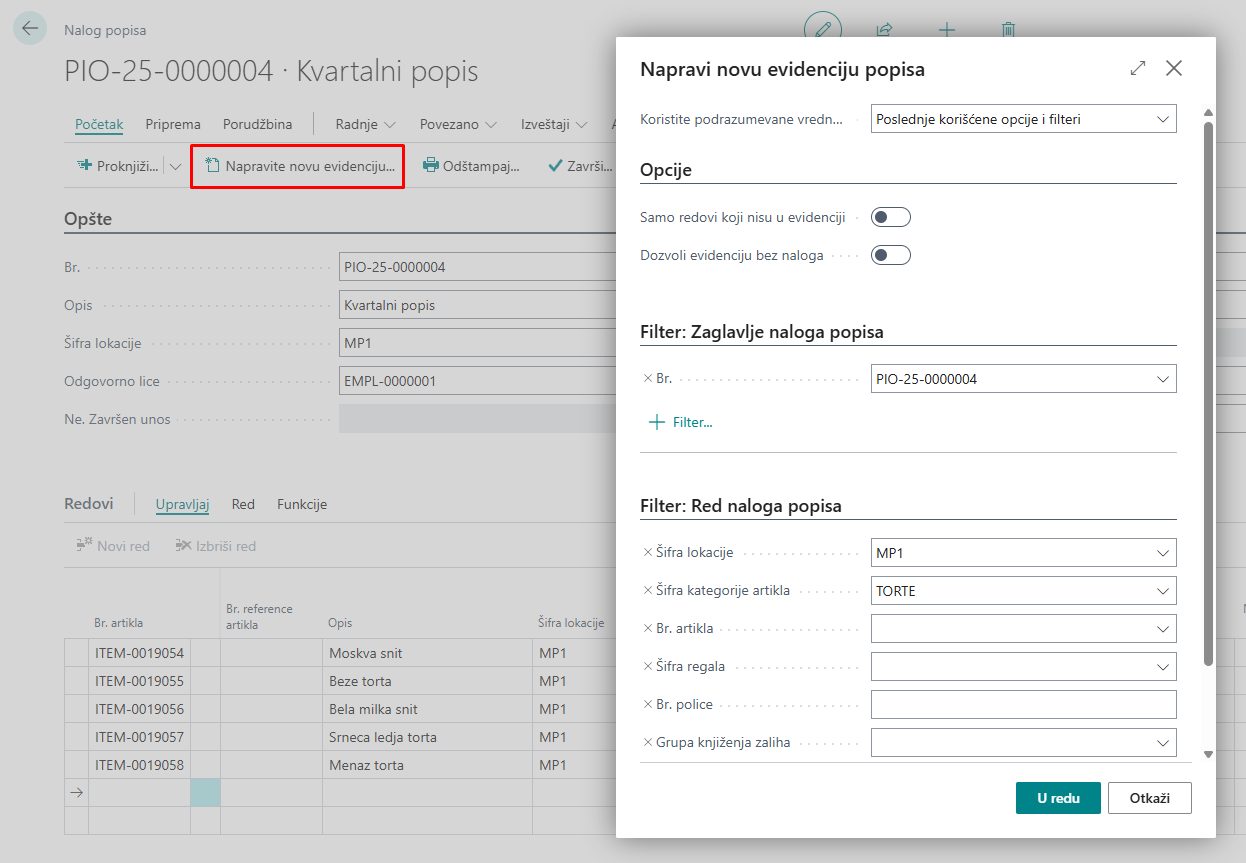Image resolution: width=1246 pixels, height=863 pixels.
Task: Click the Br. police input field
Action: 1023,705
